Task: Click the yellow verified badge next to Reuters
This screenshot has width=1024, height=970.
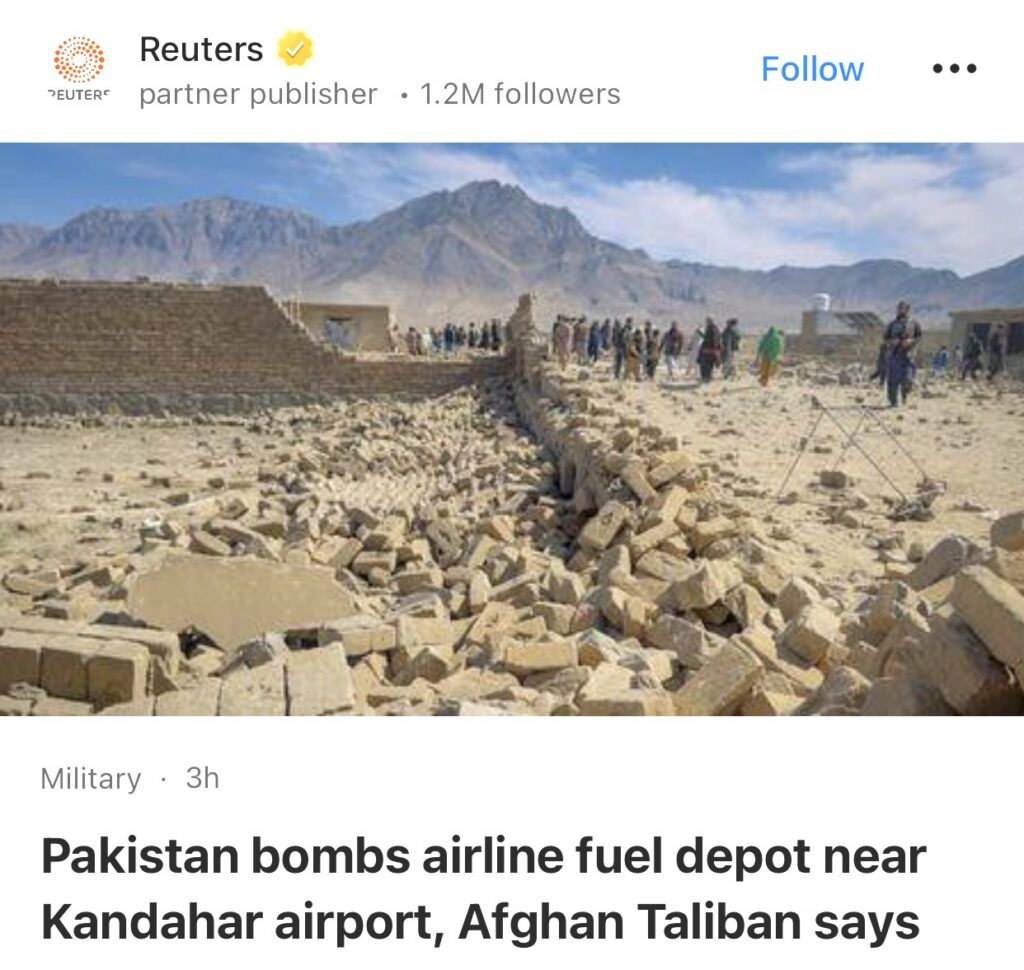Action: click(x=295, y=49)
